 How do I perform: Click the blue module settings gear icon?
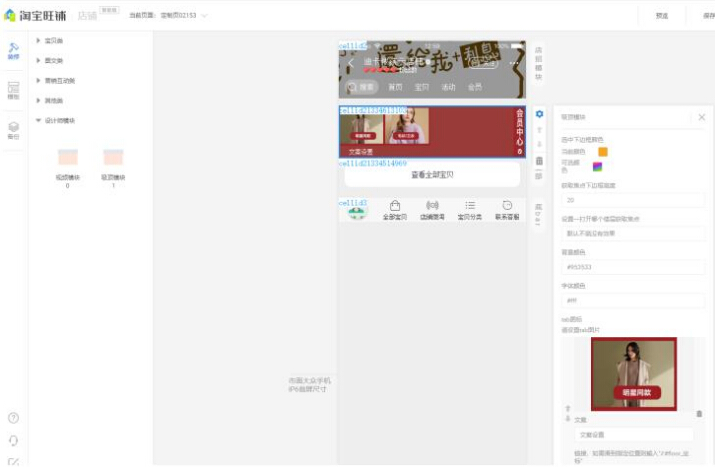(540, 114)
